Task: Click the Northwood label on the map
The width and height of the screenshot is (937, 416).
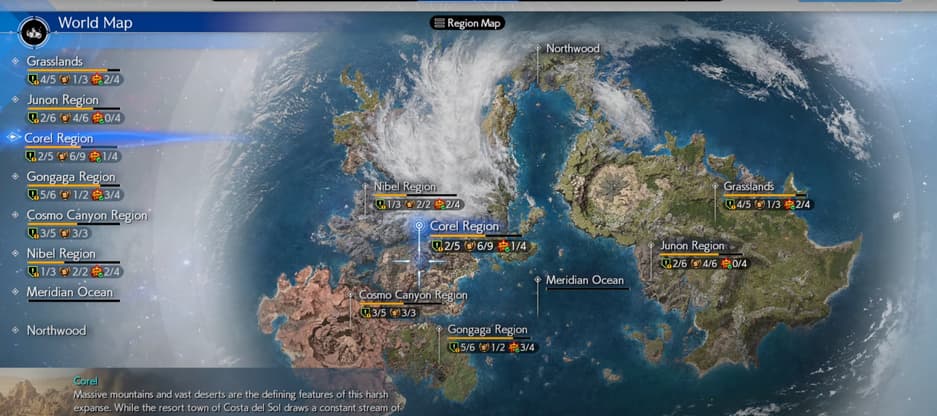Action: pos(572,48)
